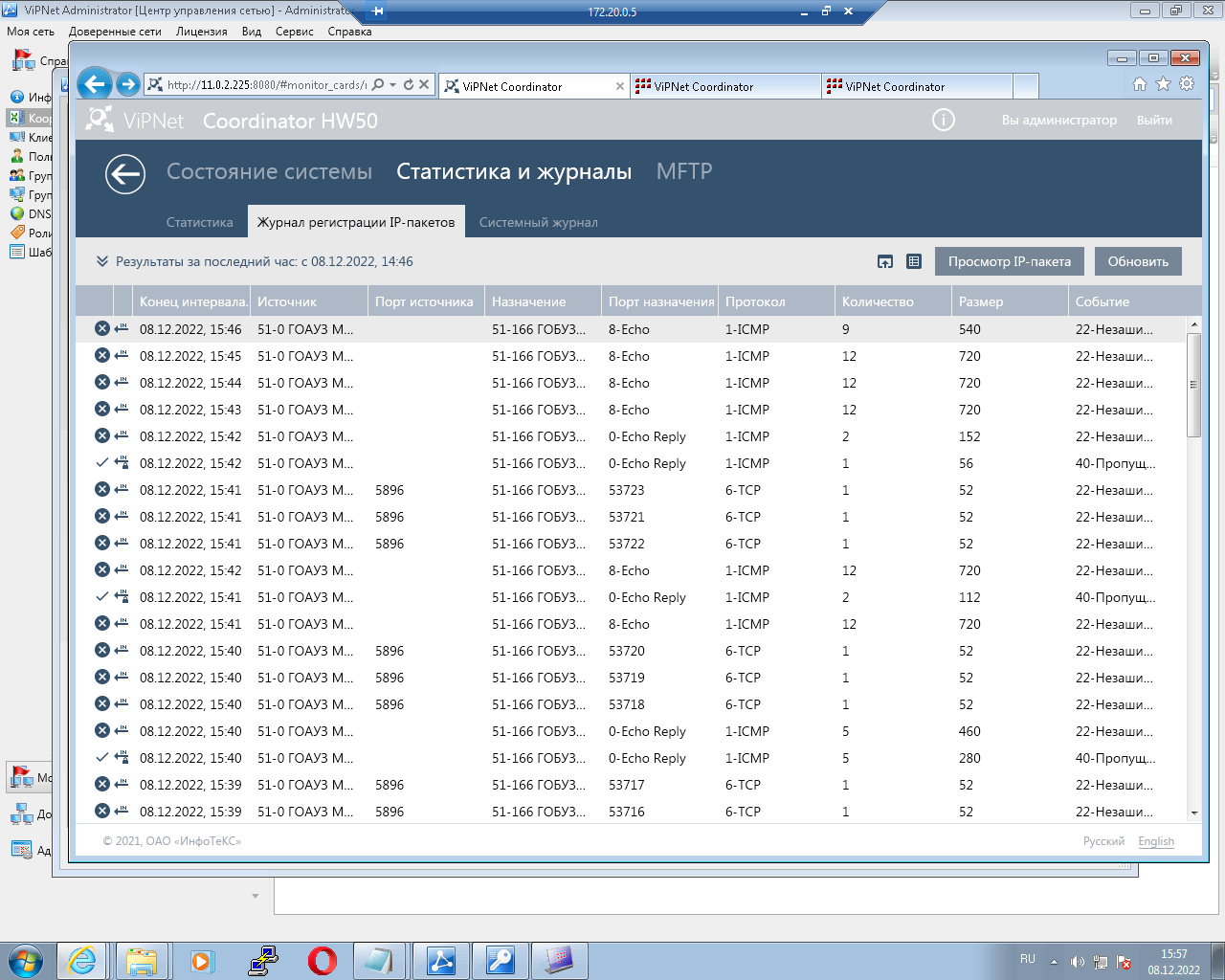Click the Windows Start button
The height and width of the screenshot is (980, 1225).
click(26, 961)
